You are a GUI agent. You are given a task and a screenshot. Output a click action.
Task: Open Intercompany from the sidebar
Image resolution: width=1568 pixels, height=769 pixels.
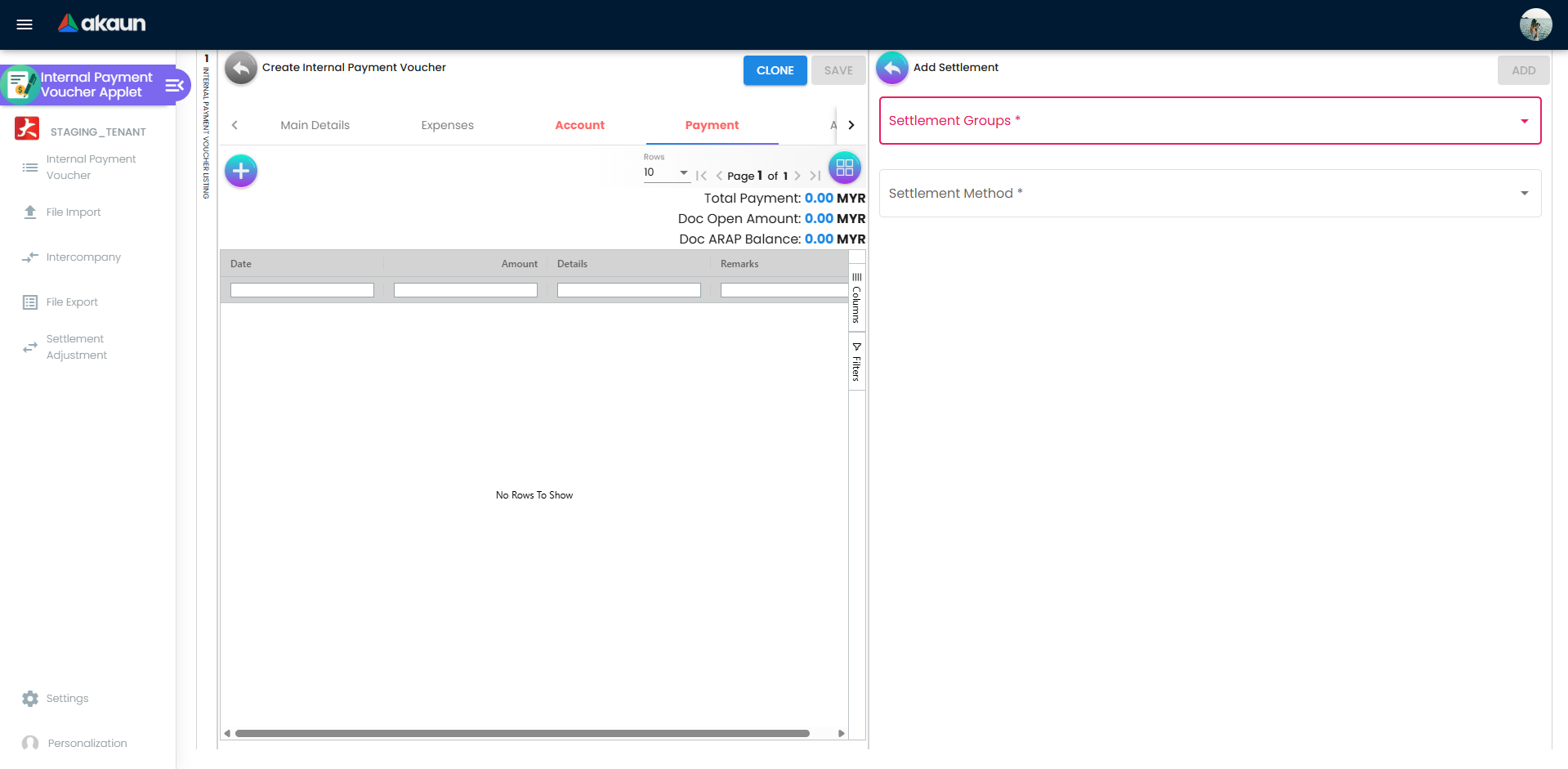point(83,257)
